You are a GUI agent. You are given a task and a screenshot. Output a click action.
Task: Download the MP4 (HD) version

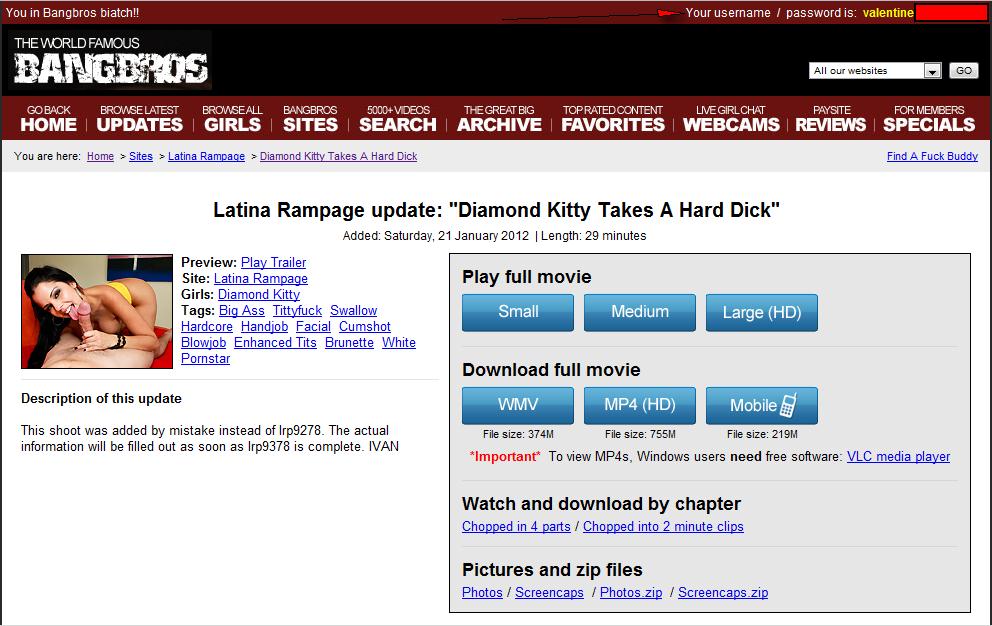[640, 405]
